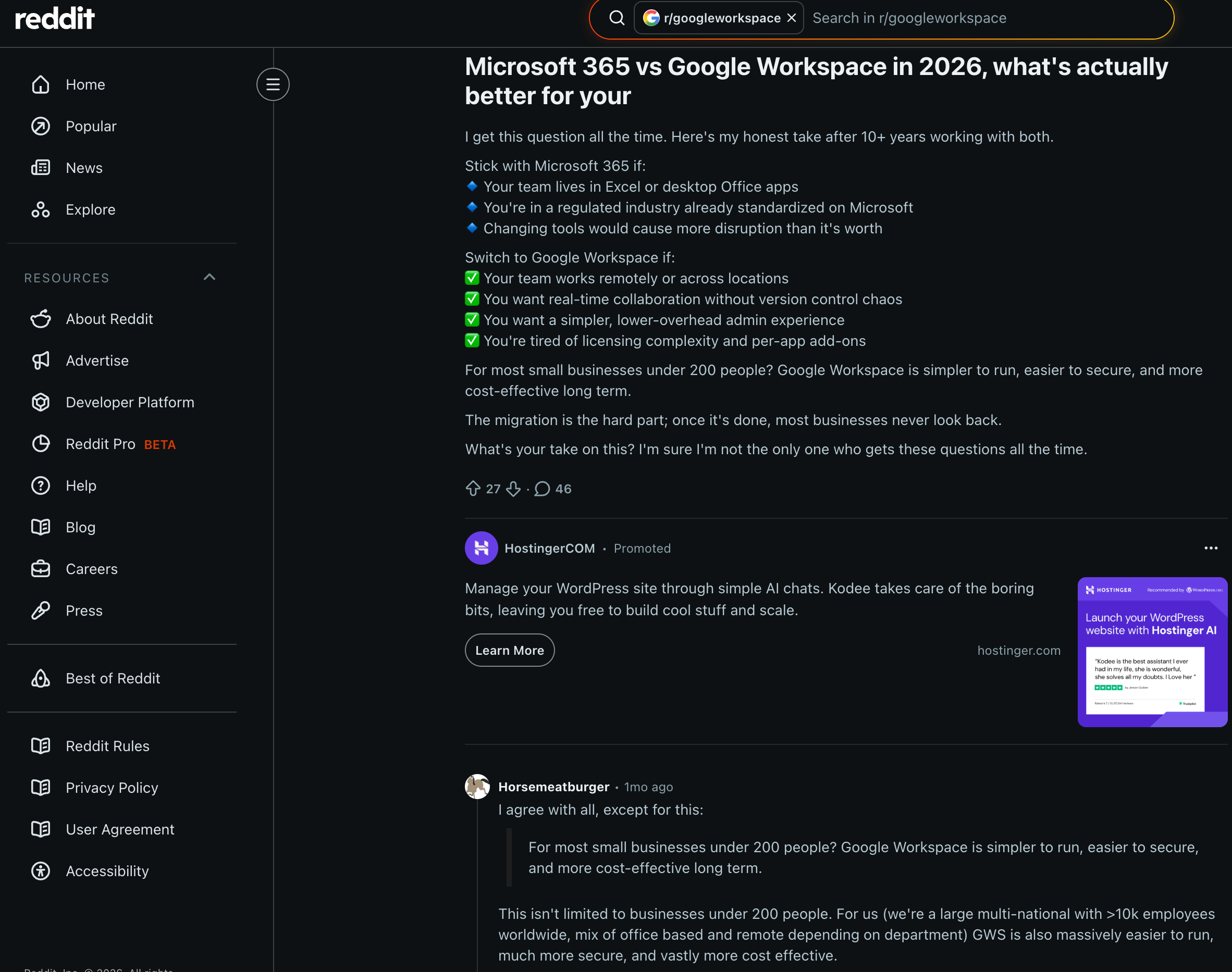
Task: Click the RESOURCES section header
Action: [67, 278]
